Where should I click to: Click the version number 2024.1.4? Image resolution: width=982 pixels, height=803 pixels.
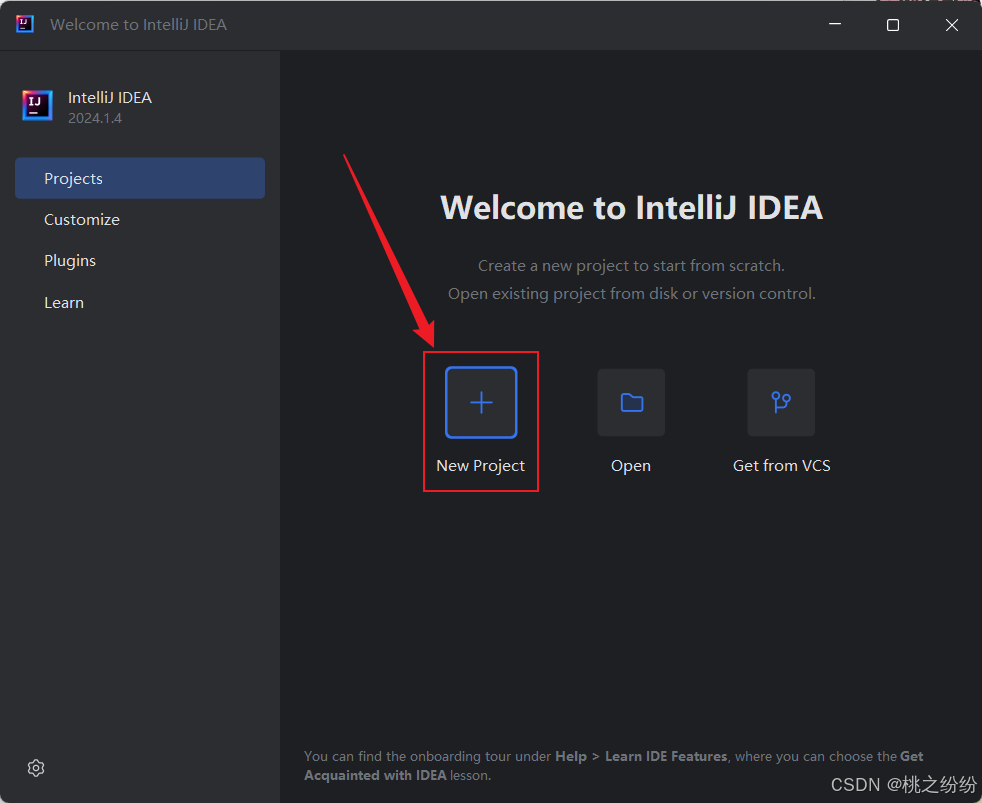pyautogui.click(x=95, y=118)
